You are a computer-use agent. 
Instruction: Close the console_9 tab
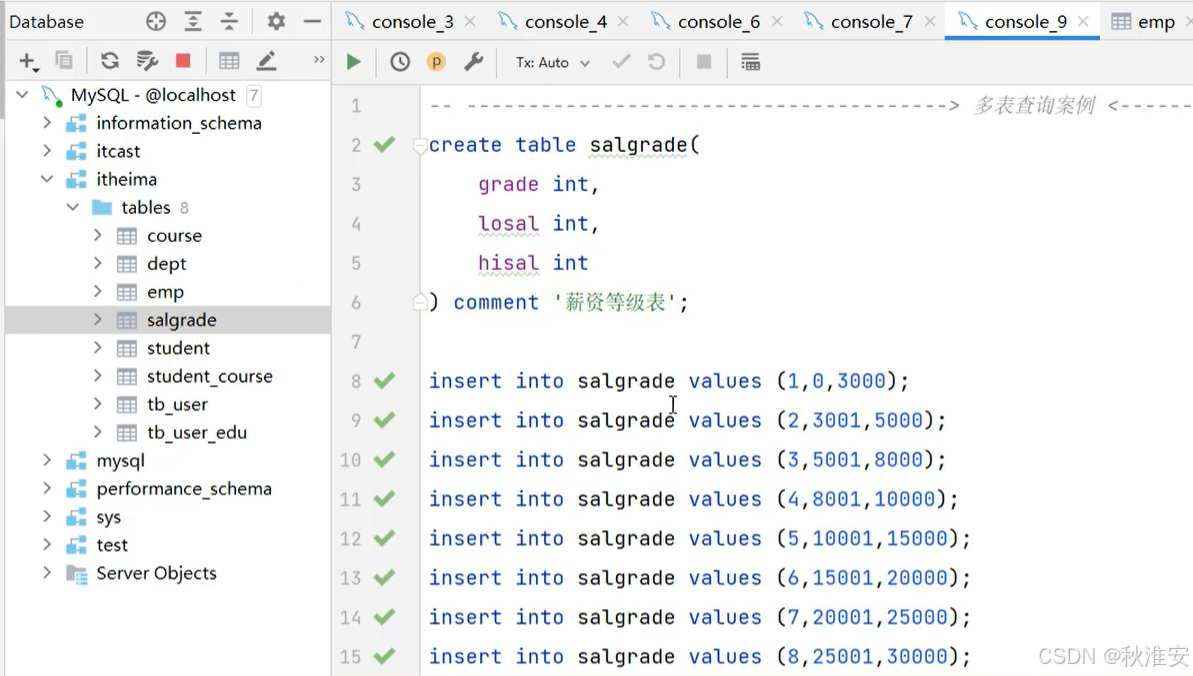1083,21
